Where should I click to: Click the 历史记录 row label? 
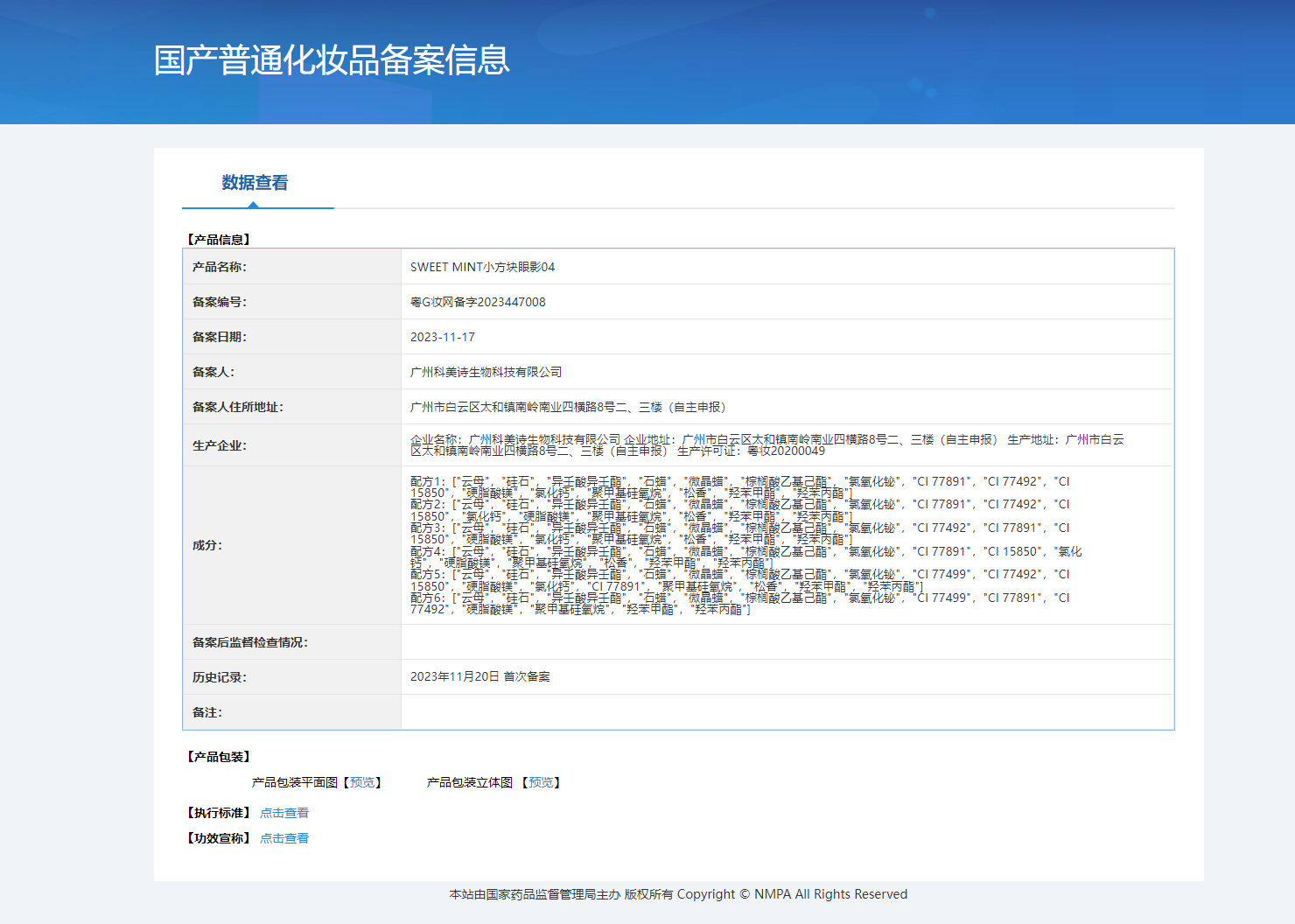pyautogui.click(x=220, y=677)
